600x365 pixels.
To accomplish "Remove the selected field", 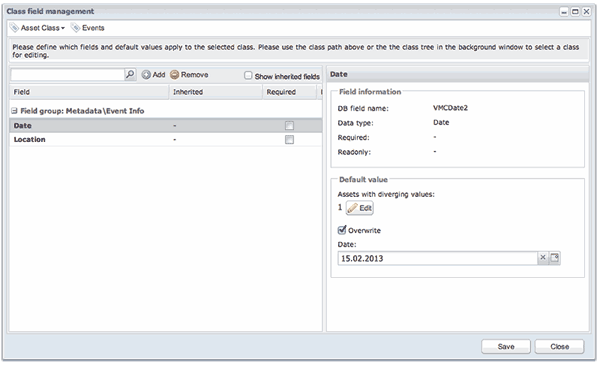I will tap(189, 75).
